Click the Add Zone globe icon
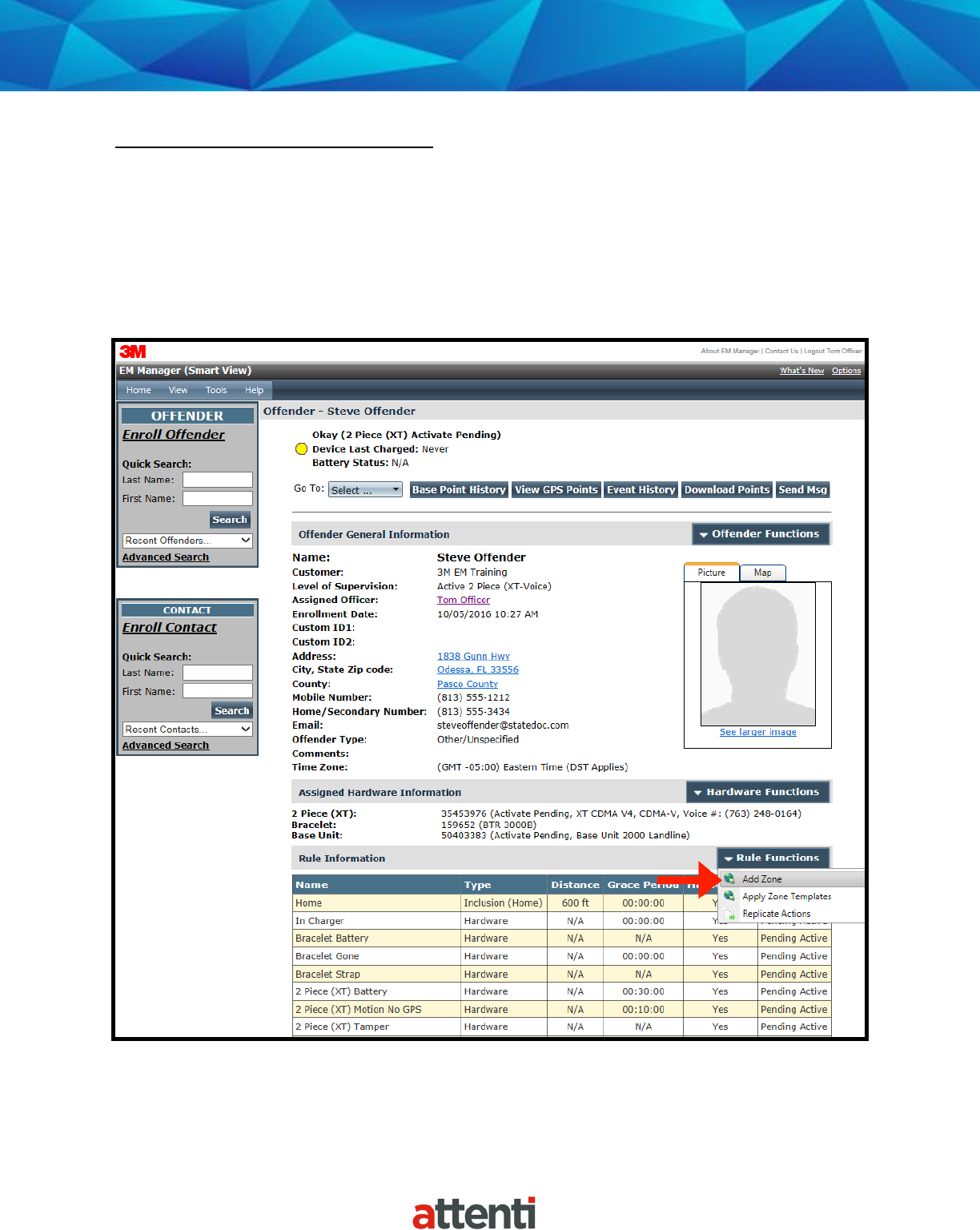This screenshot has width=980, height=1230. (729, 878)
